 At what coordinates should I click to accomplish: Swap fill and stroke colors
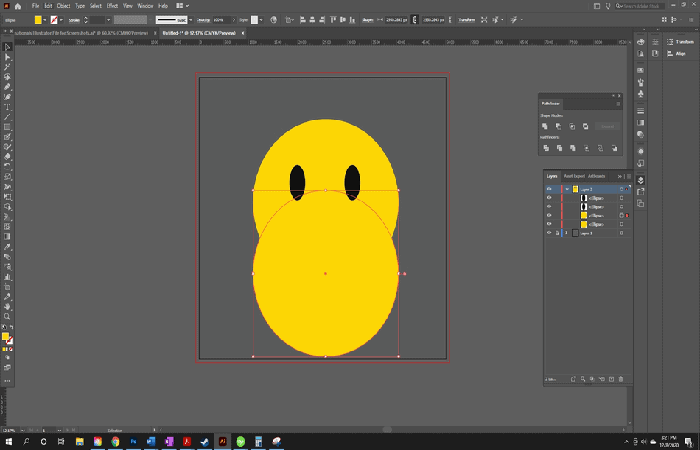[x=11, y=328]
